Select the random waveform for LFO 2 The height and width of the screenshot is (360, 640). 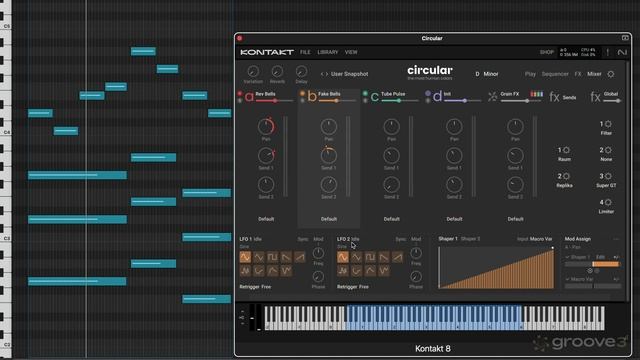pos(343,271)
